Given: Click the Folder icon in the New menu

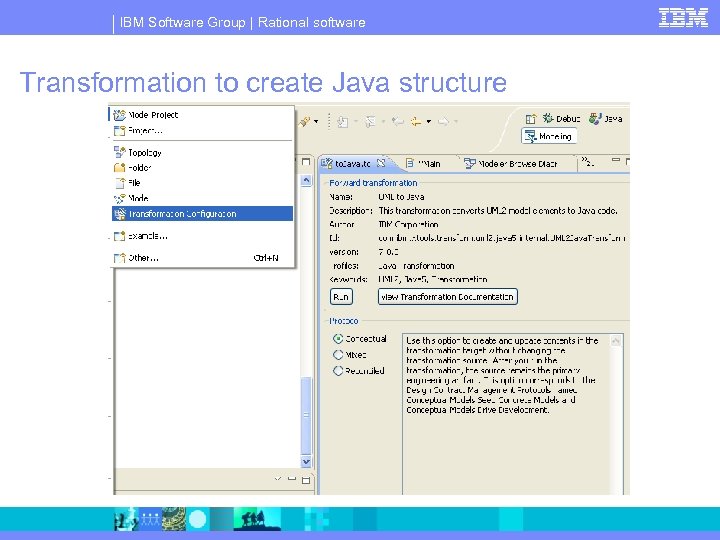Looking at the screenshot, I should point(119,168).
